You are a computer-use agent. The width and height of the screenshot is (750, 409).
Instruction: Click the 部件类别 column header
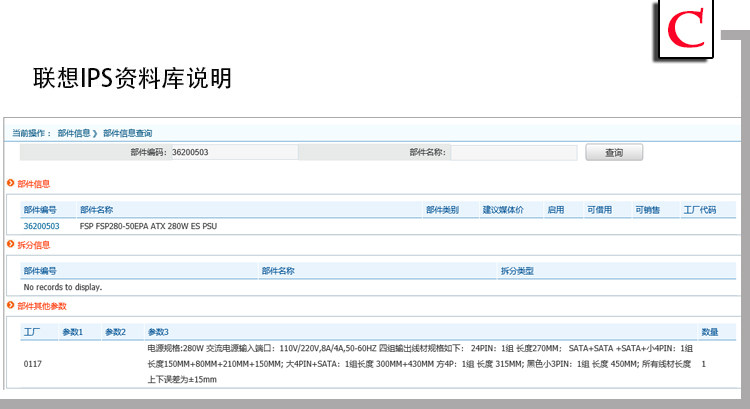point(442,210)
